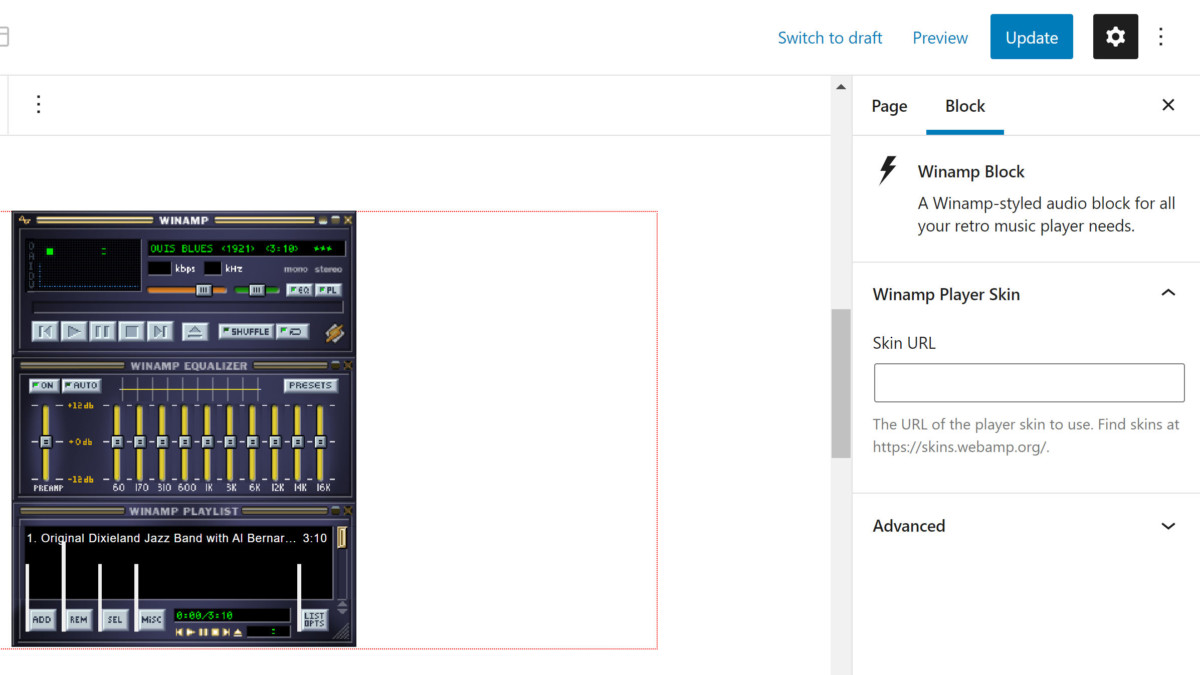Click into the Skin URL input field
This screenshot has height=675, width=1200.
pos(1028,383)
